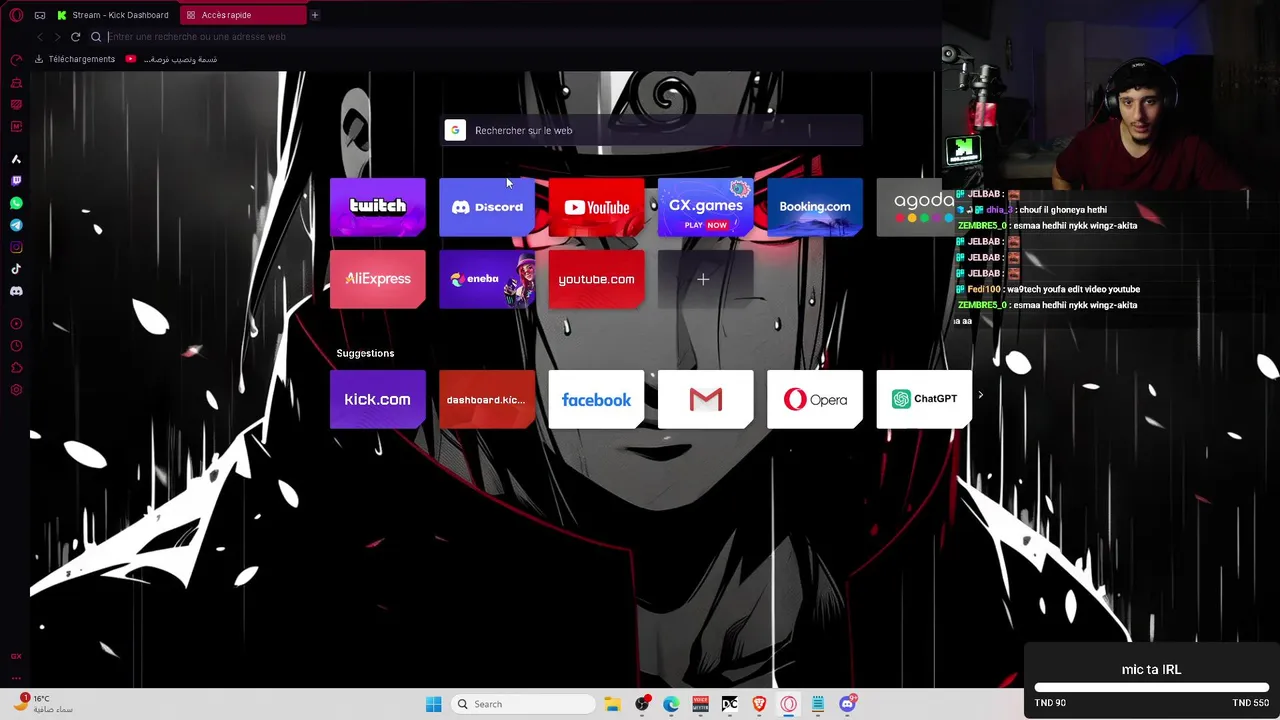Viewport: 1280px width, 720px height.
Task: Open WhatsApp in the browser sidebar
Action: click(16, 203)
